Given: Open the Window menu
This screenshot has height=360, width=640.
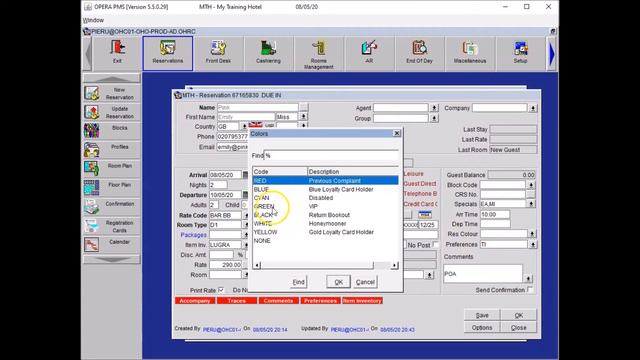Looking at the screenshot, I should (x=93, y=20).
